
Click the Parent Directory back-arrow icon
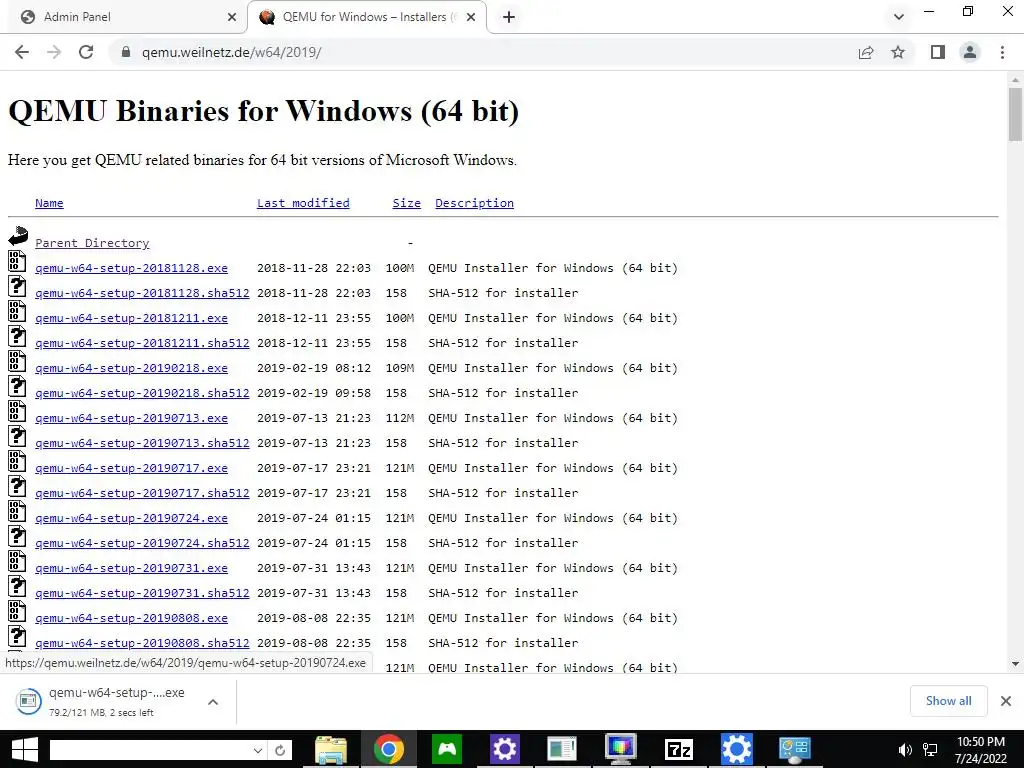pyautogui.click(x=18, y=236)
